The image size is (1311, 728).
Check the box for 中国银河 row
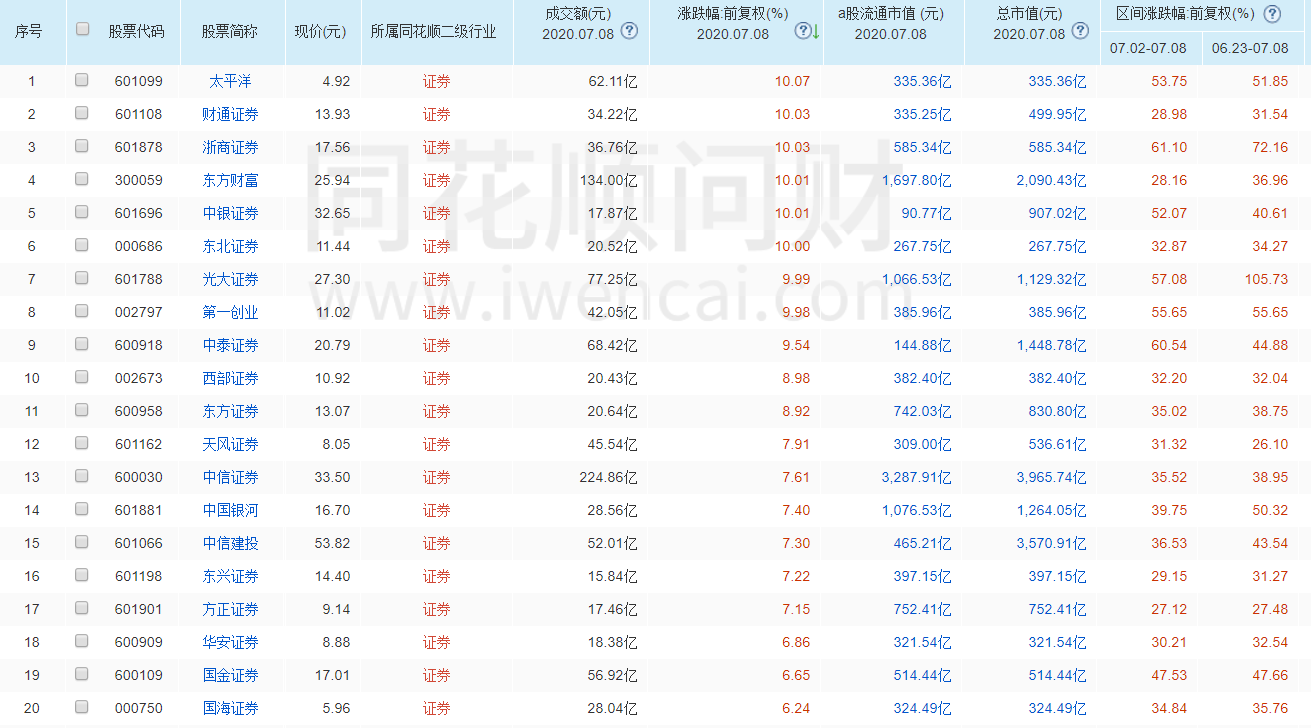tap(81, 509)
